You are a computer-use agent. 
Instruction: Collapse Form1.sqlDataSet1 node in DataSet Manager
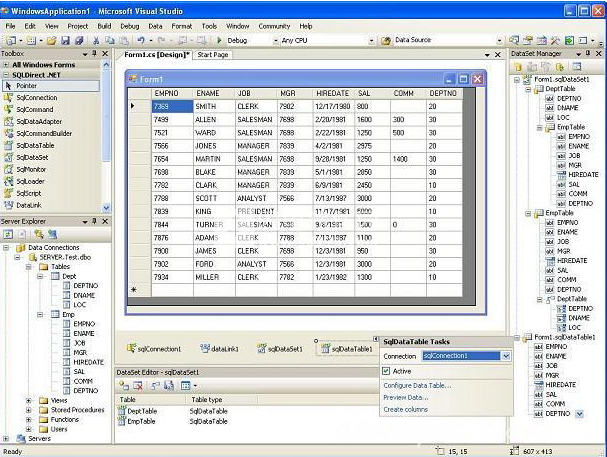click(x=517, y=80)
